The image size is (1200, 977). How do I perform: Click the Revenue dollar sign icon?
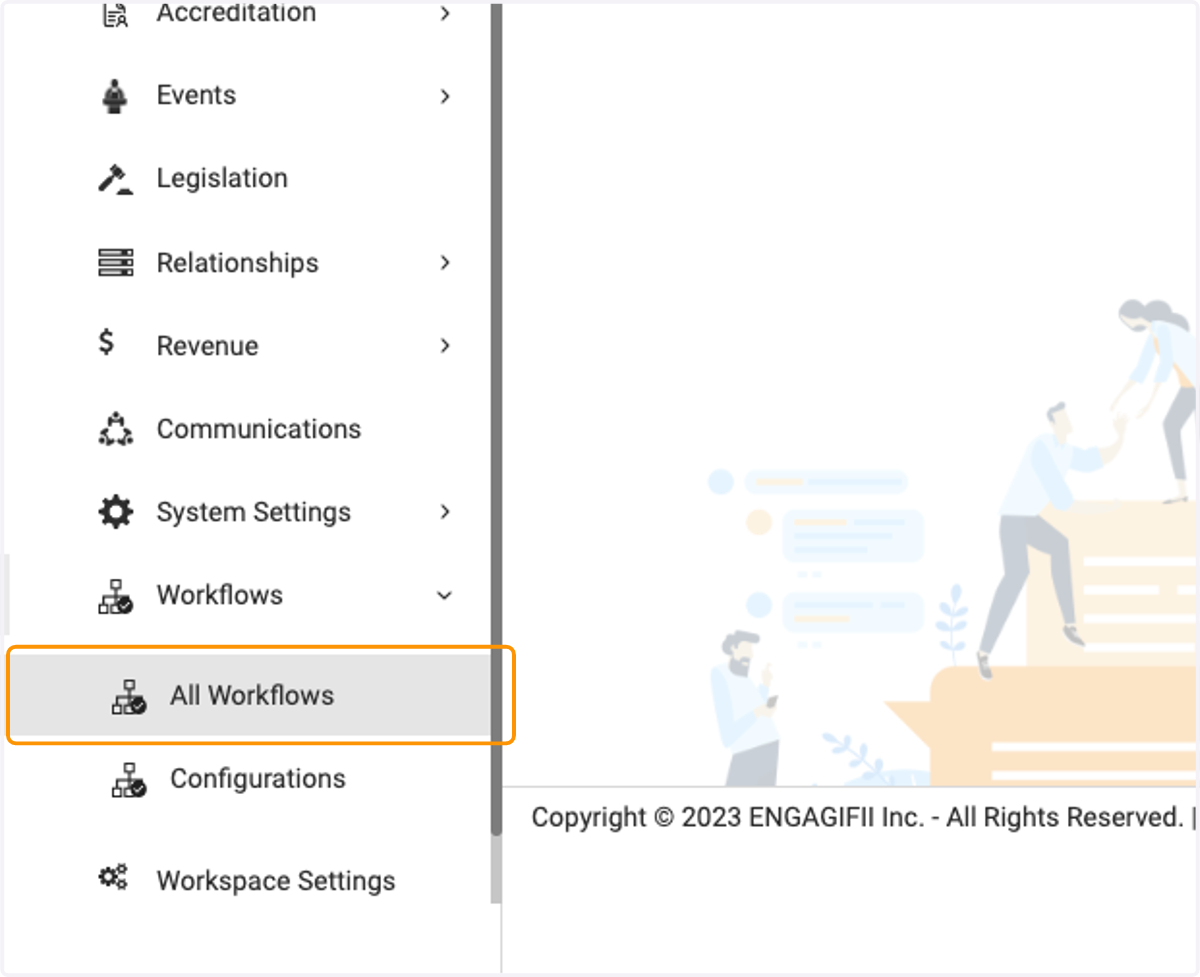107,343
